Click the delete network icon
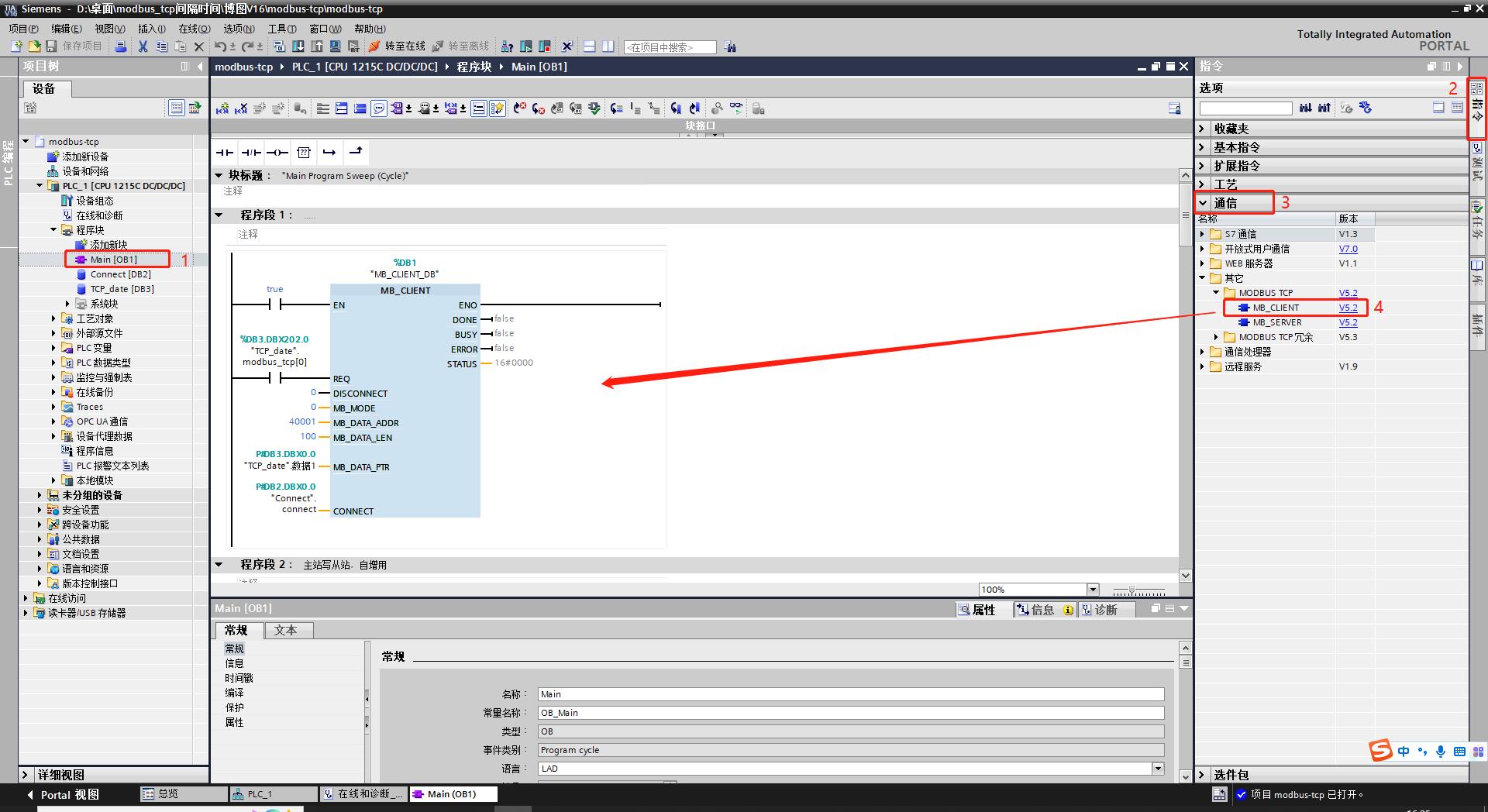This screenshot has height=812, width=1488. click(x=241, y=108)
